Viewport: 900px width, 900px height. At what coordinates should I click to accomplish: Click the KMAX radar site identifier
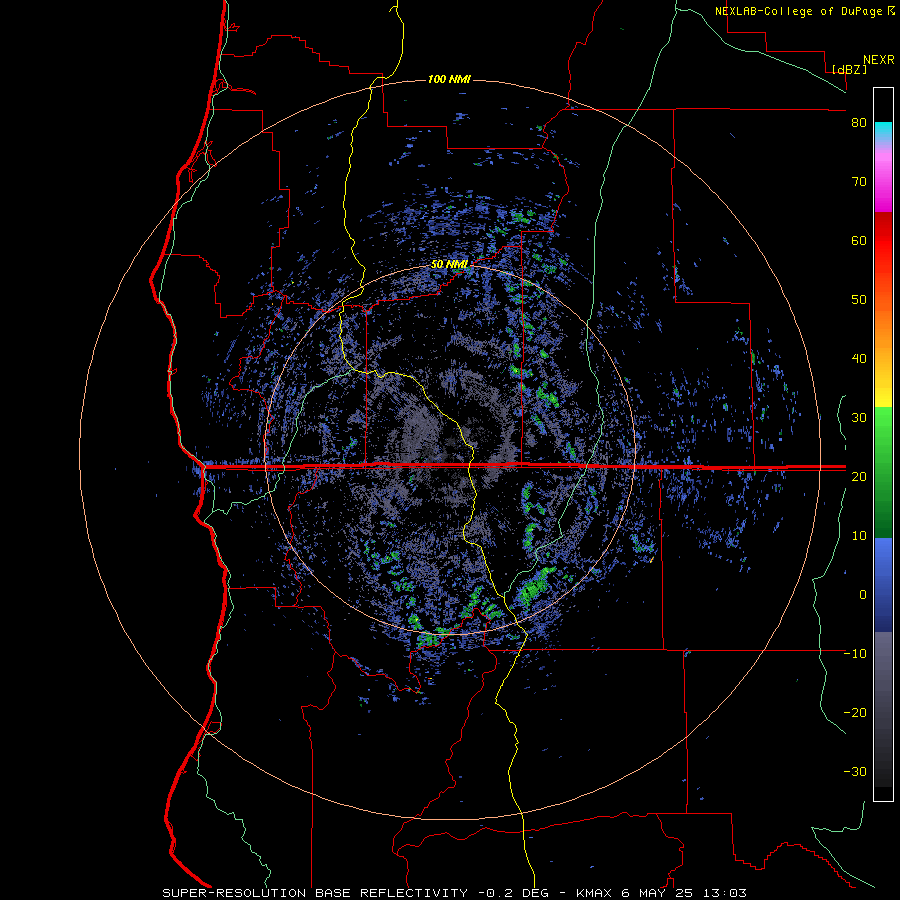click(x=594, y=893)
